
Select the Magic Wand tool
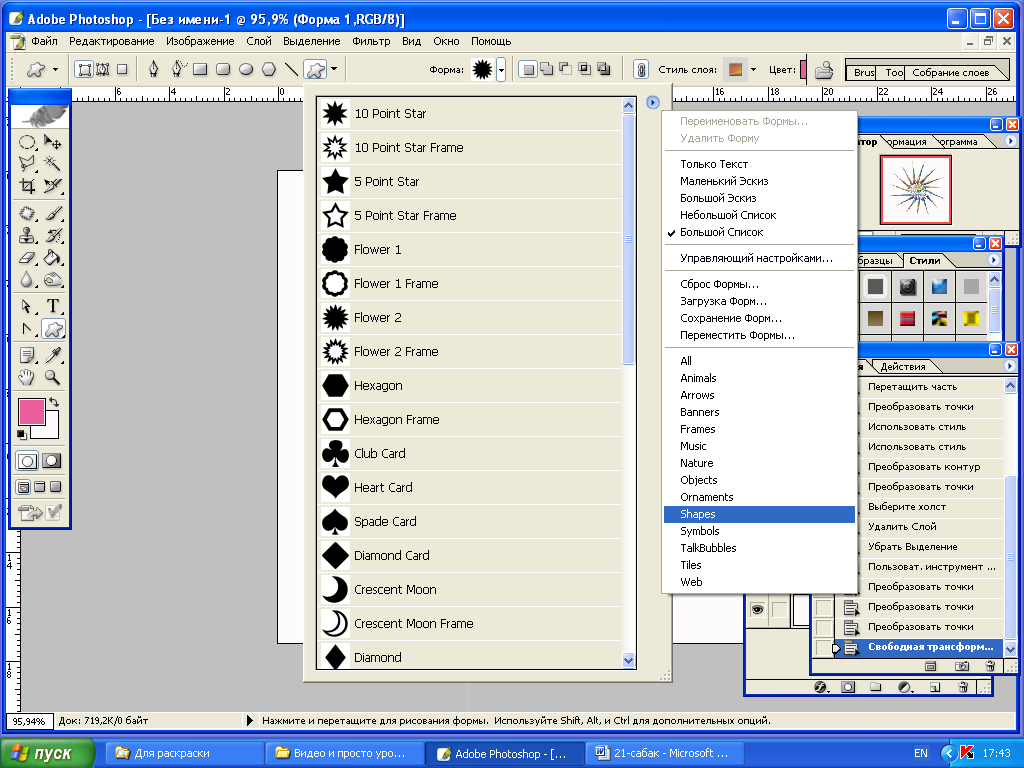coord(52,163)
